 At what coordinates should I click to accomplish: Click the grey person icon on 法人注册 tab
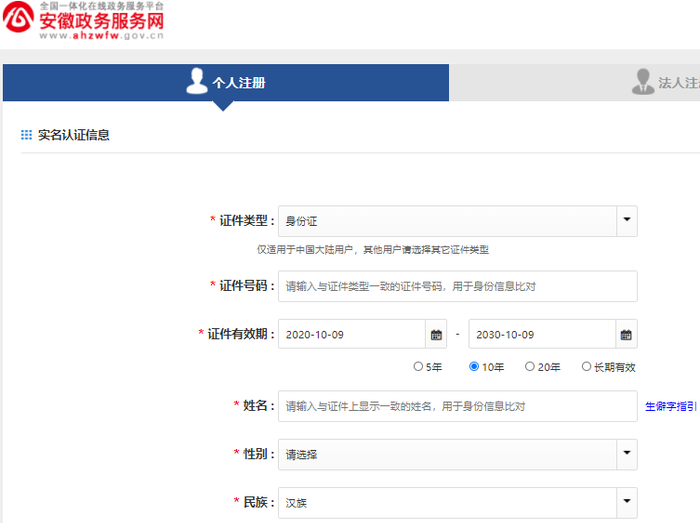coord(643,82)
